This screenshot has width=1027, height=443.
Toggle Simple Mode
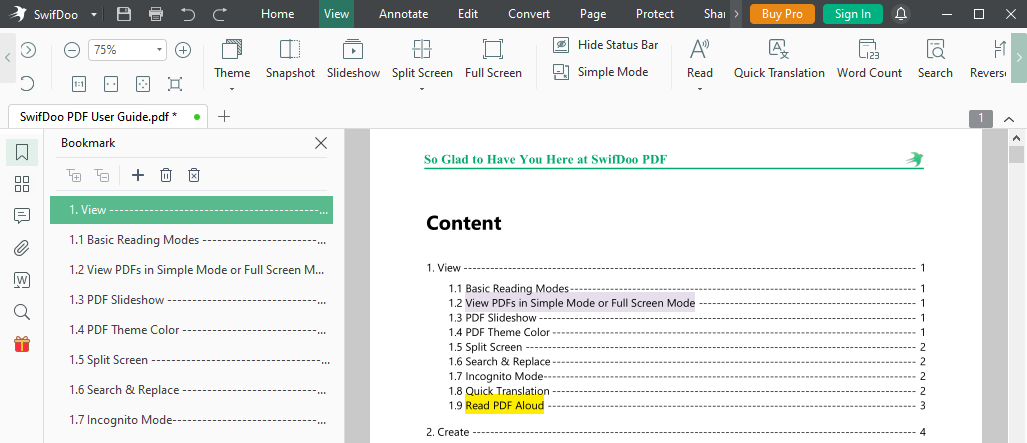point(600,72)
